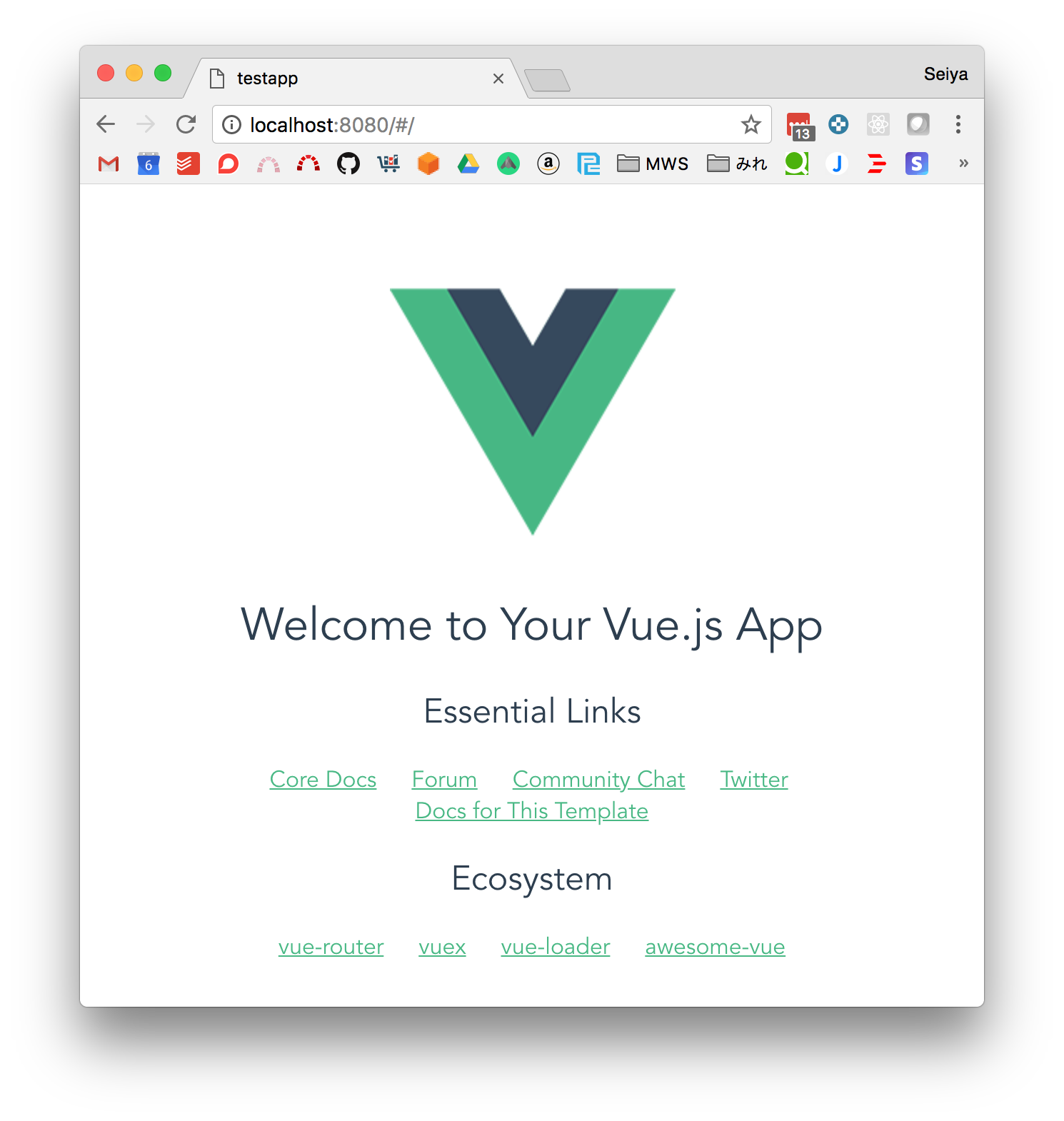Go back to the previous page
1064x1121 pixels.
point(106,124)
